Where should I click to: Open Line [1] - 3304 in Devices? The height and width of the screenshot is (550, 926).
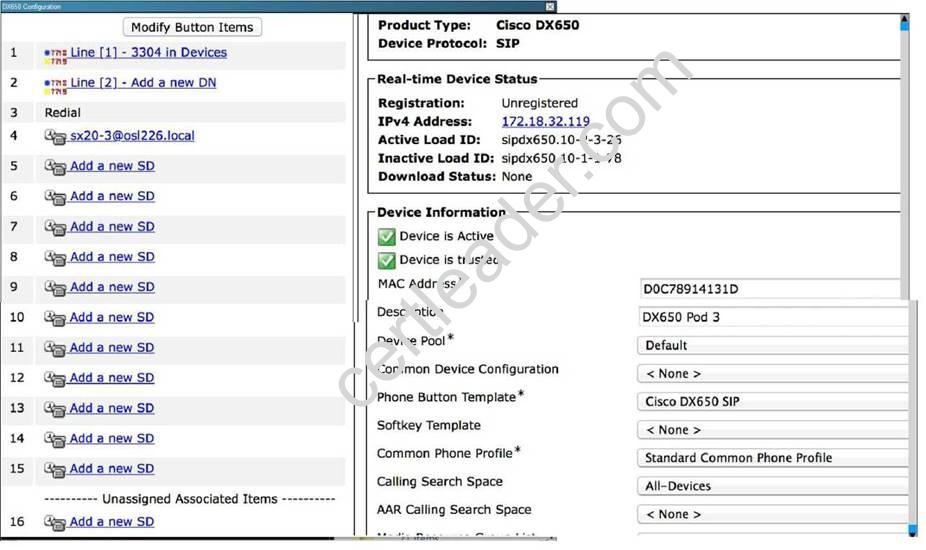point(148,52)
